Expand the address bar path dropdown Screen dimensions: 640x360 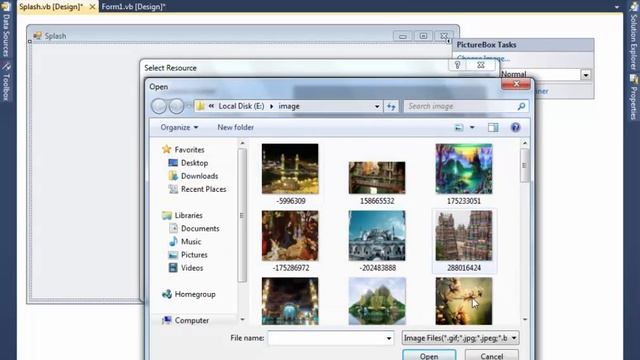coord(377,107)
